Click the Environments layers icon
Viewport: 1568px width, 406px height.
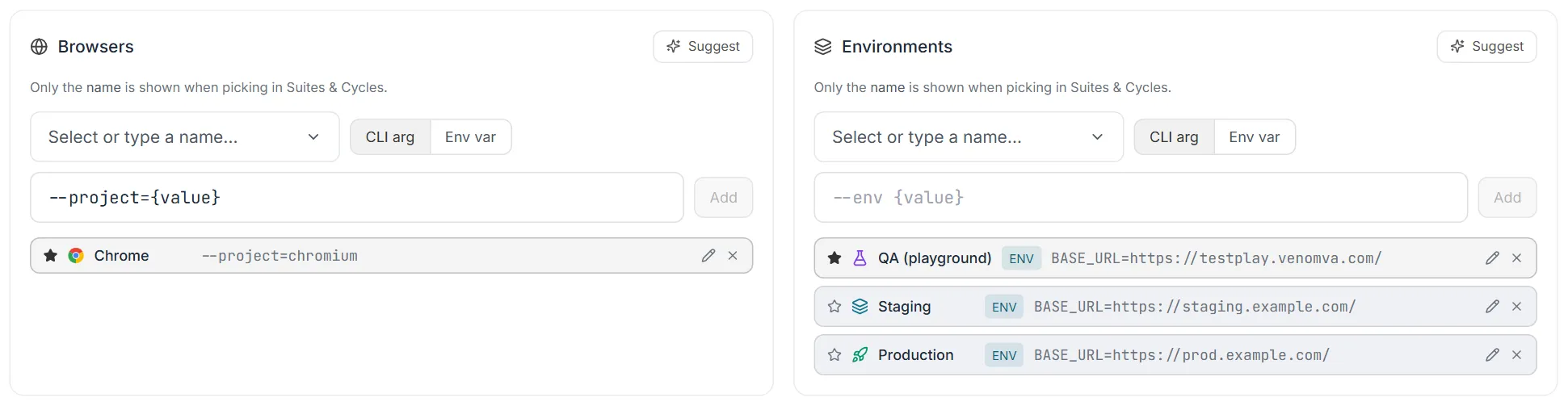(x=822, y=47)
